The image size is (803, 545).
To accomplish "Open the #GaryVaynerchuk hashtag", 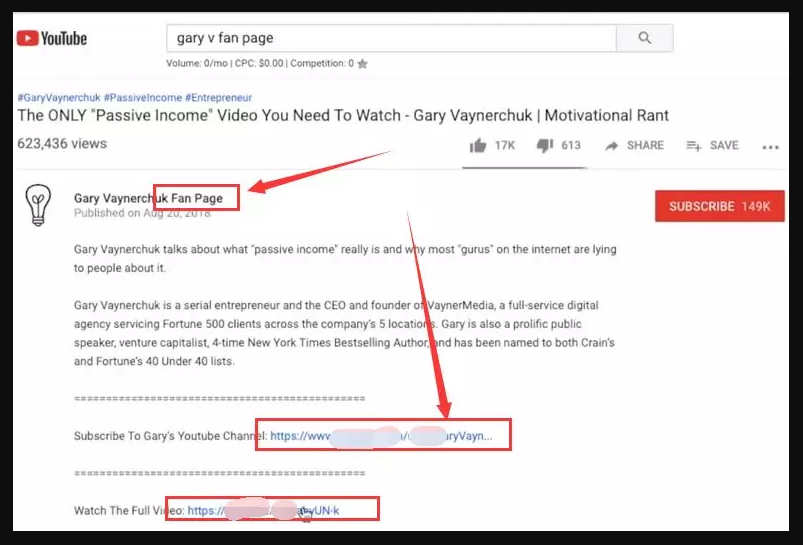I will pos(59,97).
